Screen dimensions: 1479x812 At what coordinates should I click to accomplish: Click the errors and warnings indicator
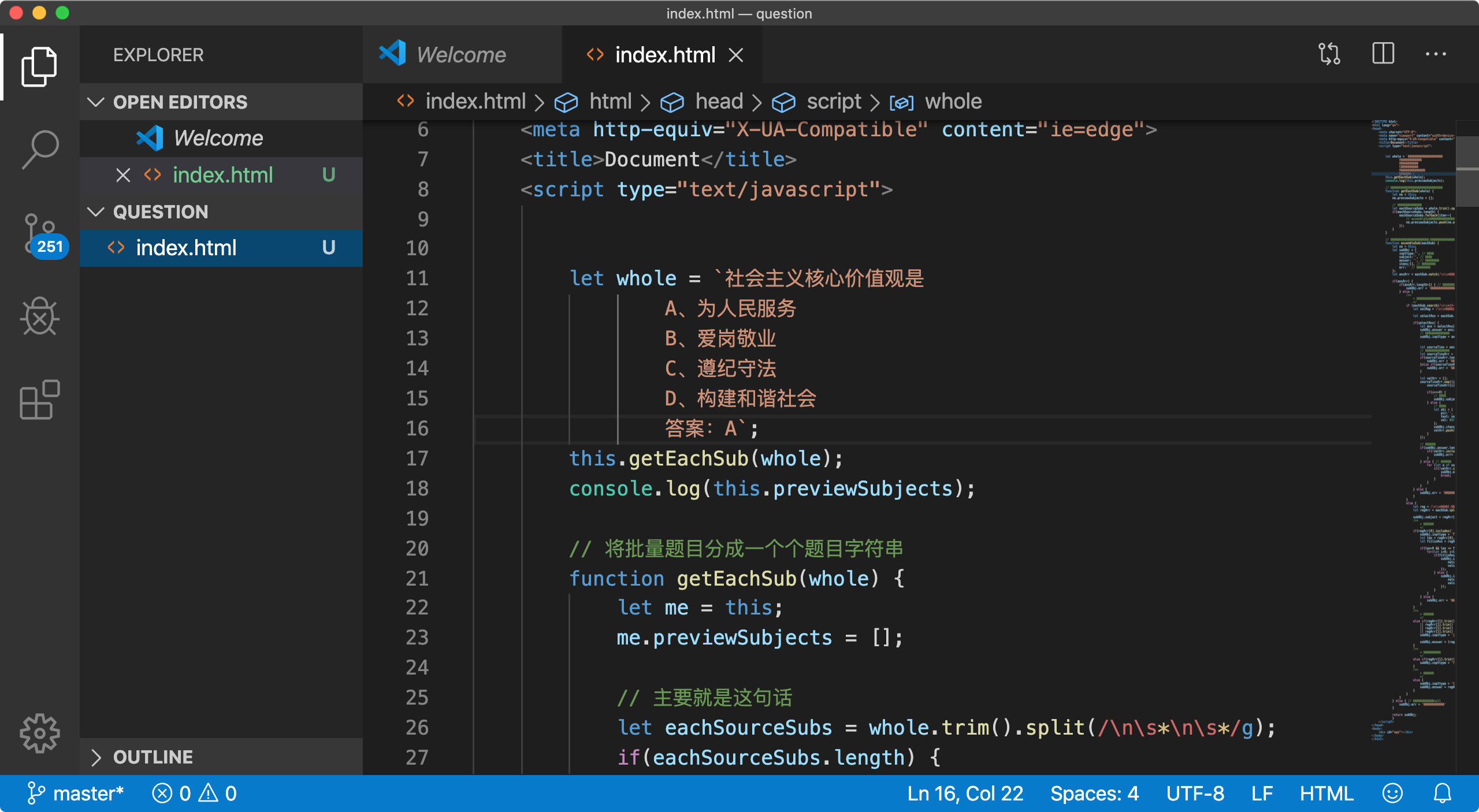(x=194, y=794)
